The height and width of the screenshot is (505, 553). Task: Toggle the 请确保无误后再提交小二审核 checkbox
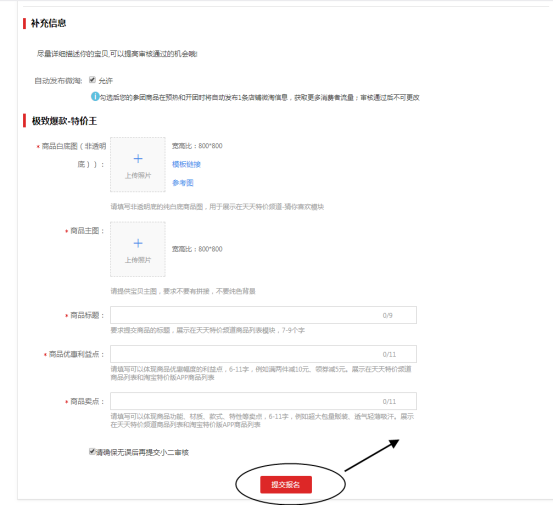point(92,451)
